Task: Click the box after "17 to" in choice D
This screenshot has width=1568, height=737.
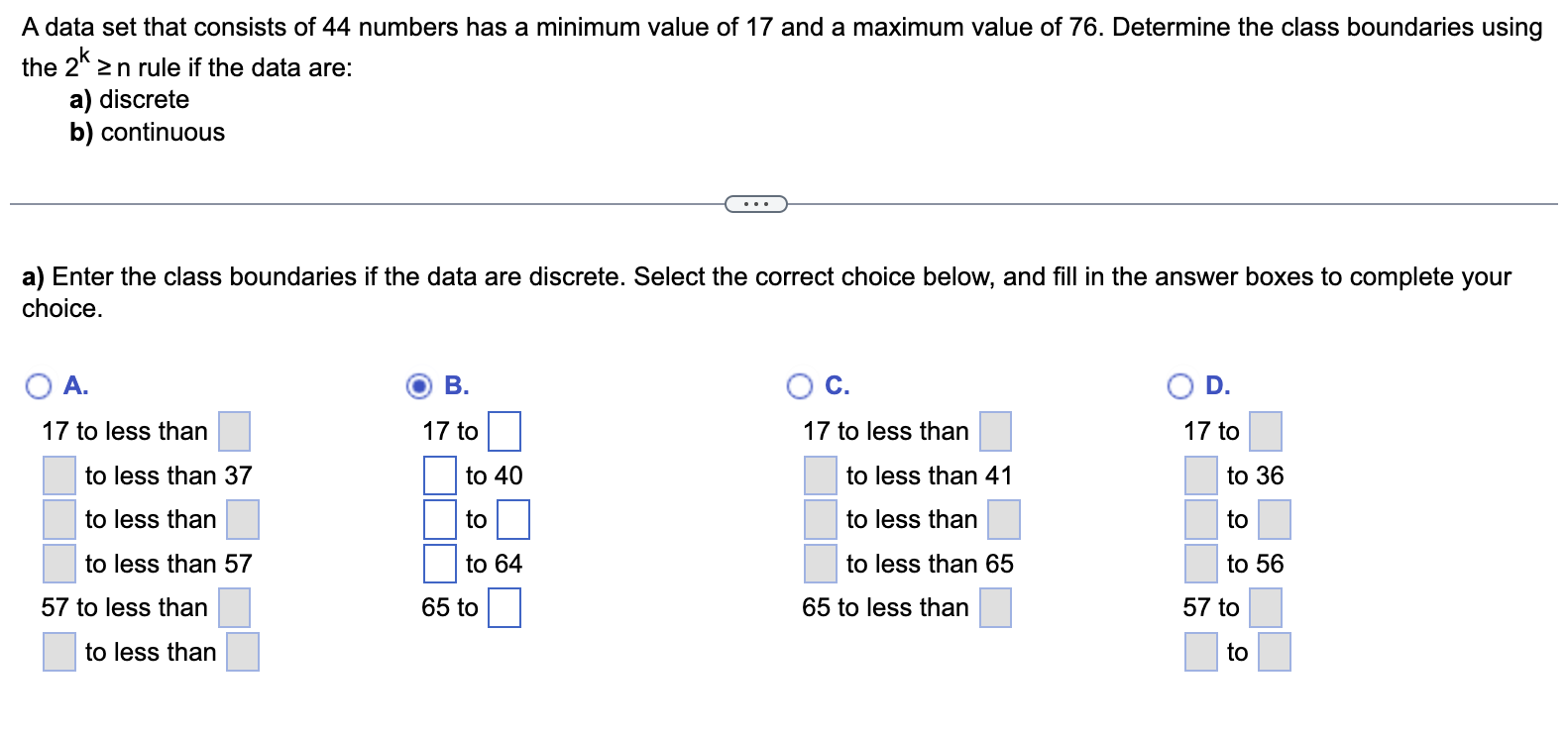Action: [1266, 431]
